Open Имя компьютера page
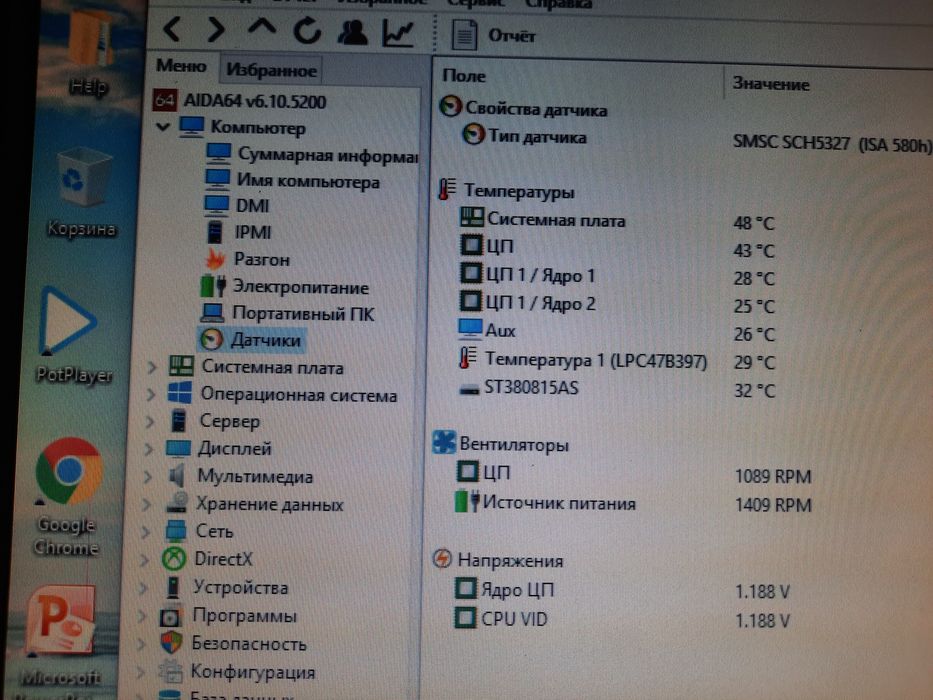The width and height of the screenshot is (933, 700). tap(292, 180)
